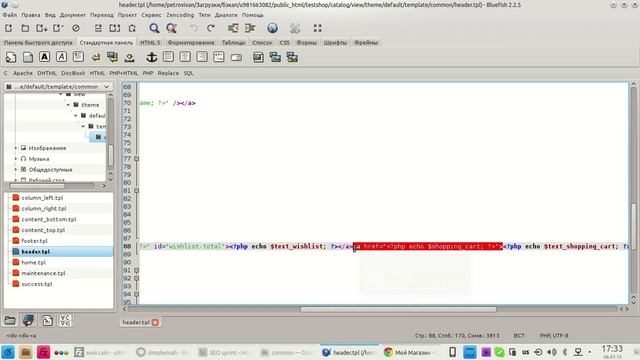Click the Paste toolbar icon
Screen dimensions: 640x360
click(x=132, y=28)
